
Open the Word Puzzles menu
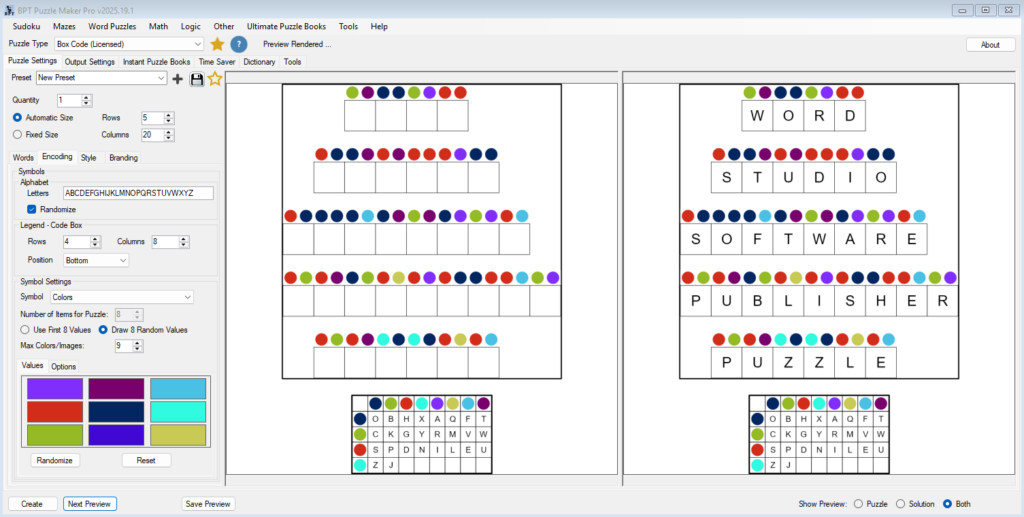(x=111, y=26)
